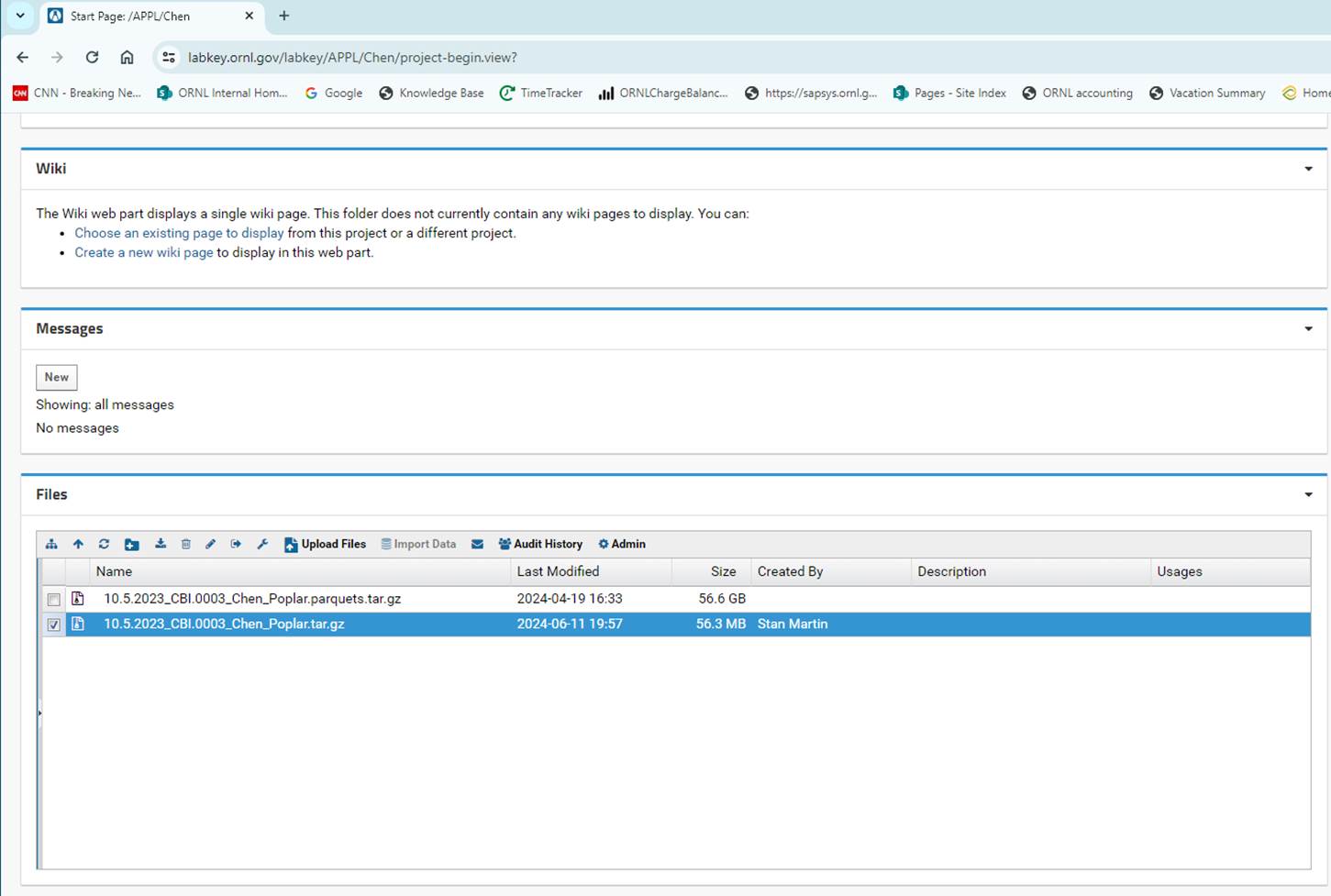Image resolution: width=1331 pixels, height=896 pixels.
Task: Follow 'Create a new wiki page' link
Action: pos(144,252)
